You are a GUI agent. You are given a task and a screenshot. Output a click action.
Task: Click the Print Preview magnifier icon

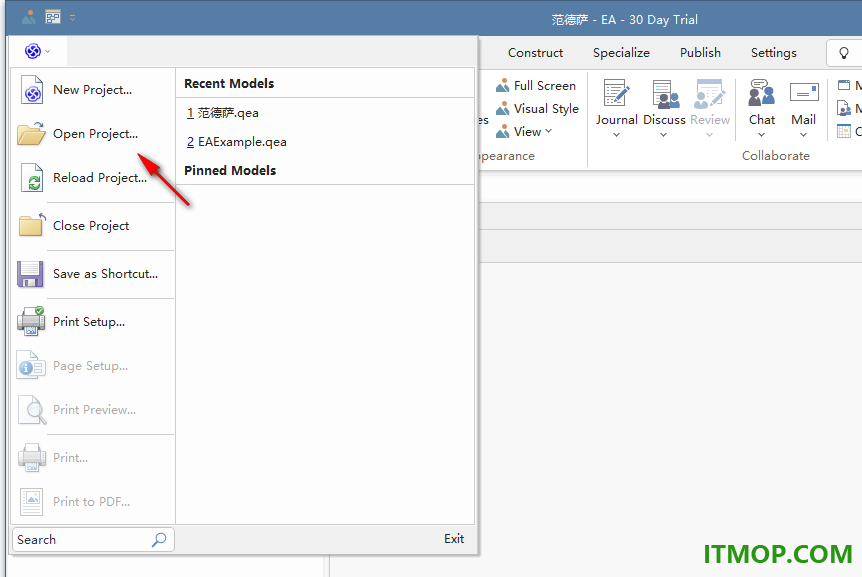pyautogui.click(x=32, y=409)
